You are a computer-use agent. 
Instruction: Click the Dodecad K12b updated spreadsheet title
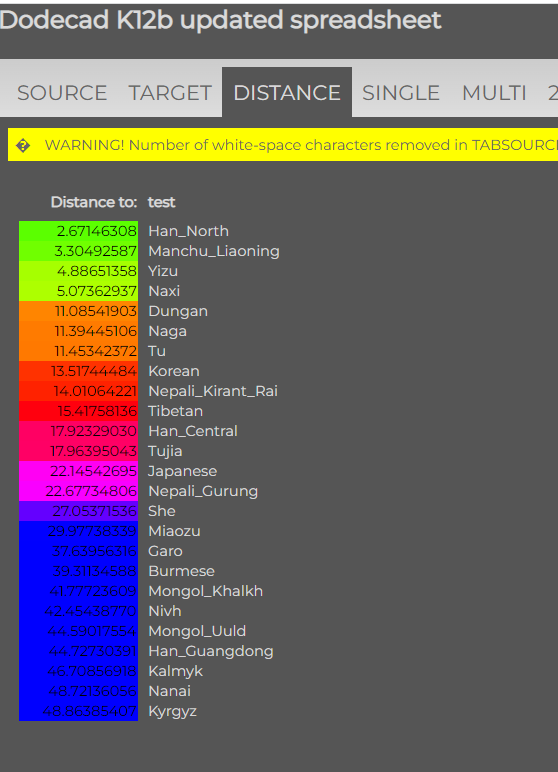point(220,20)
